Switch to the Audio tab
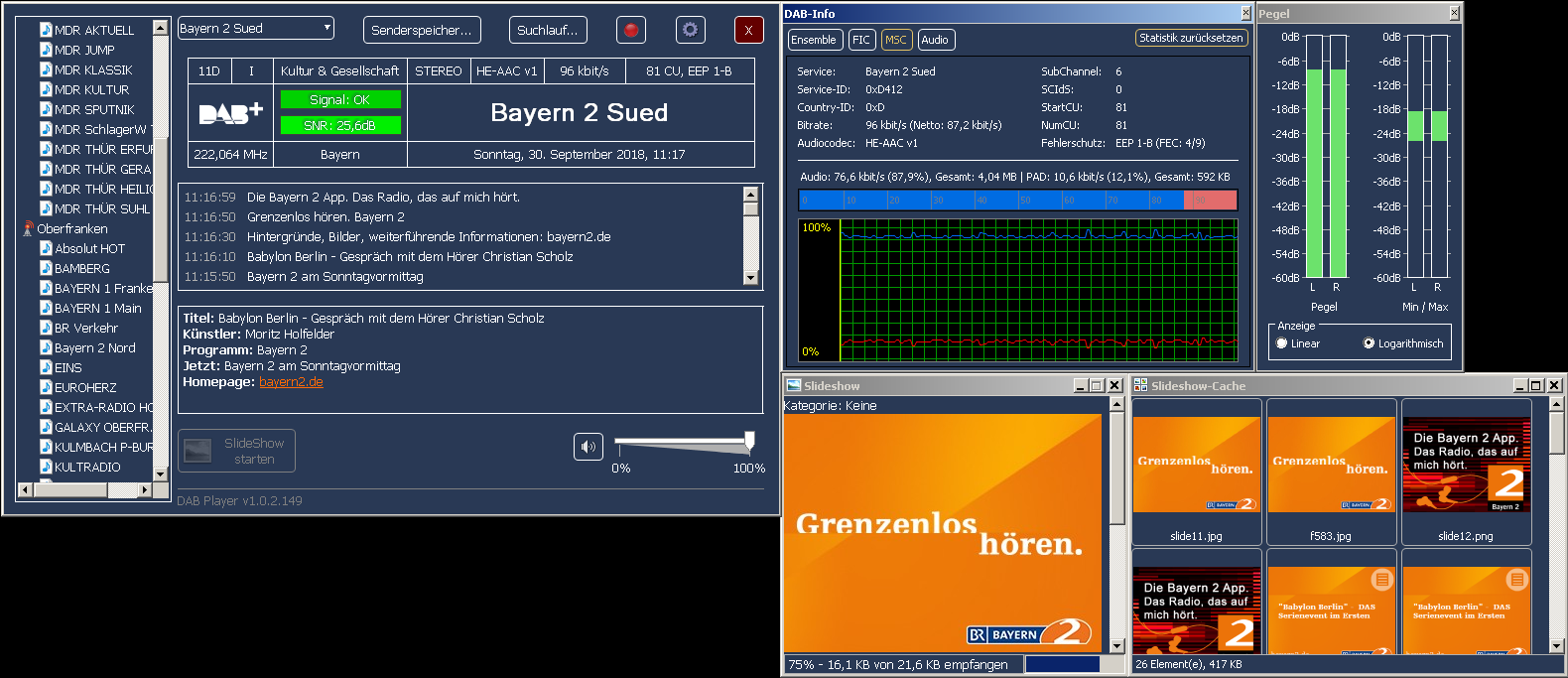Viewport: 1568px width, 678px height. (x=934, y=40)
